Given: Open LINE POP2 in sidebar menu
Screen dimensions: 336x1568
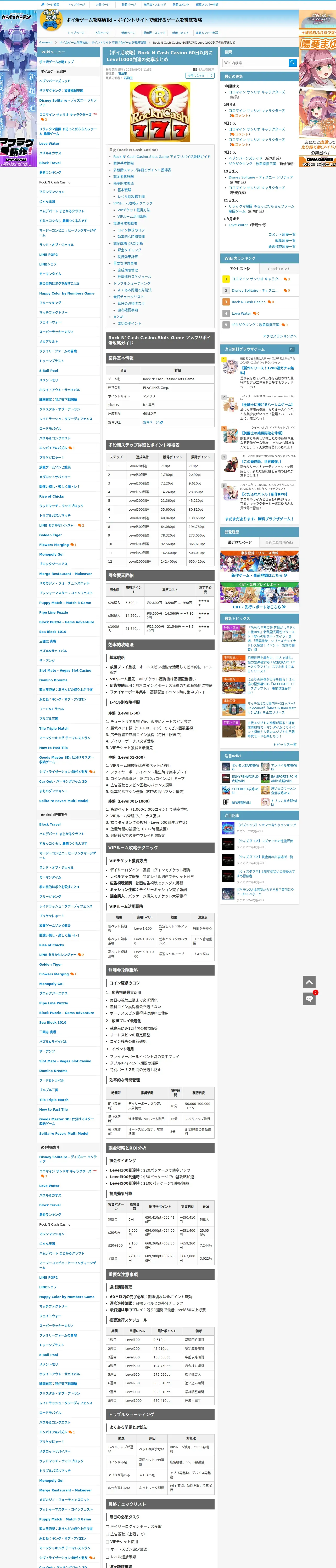Looking at the screenshot, I should pyautogui.click(x=48, y=255).
